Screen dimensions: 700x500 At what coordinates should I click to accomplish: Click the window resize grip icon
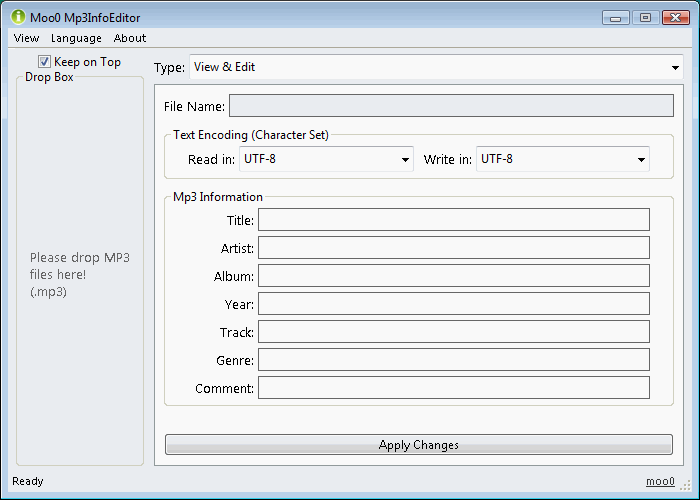pyautogui.click(x=686, y=485)
